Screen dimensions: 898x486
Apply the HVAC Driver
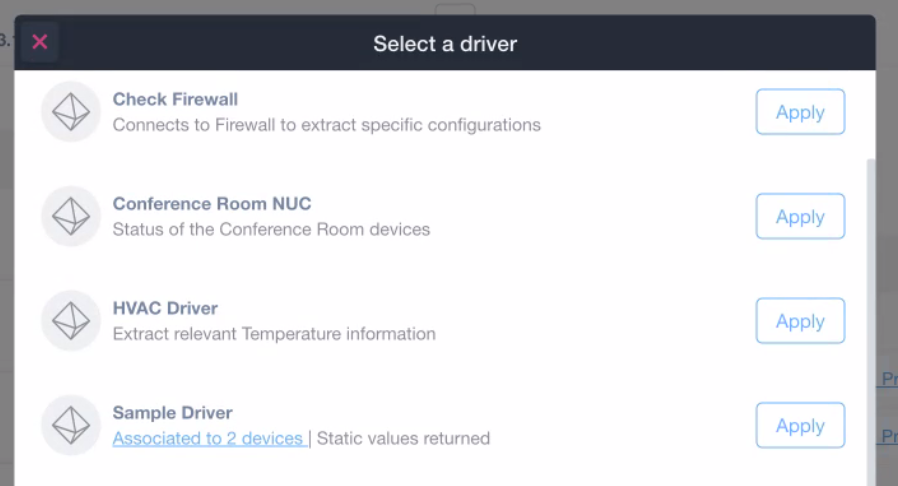[800, 321]
